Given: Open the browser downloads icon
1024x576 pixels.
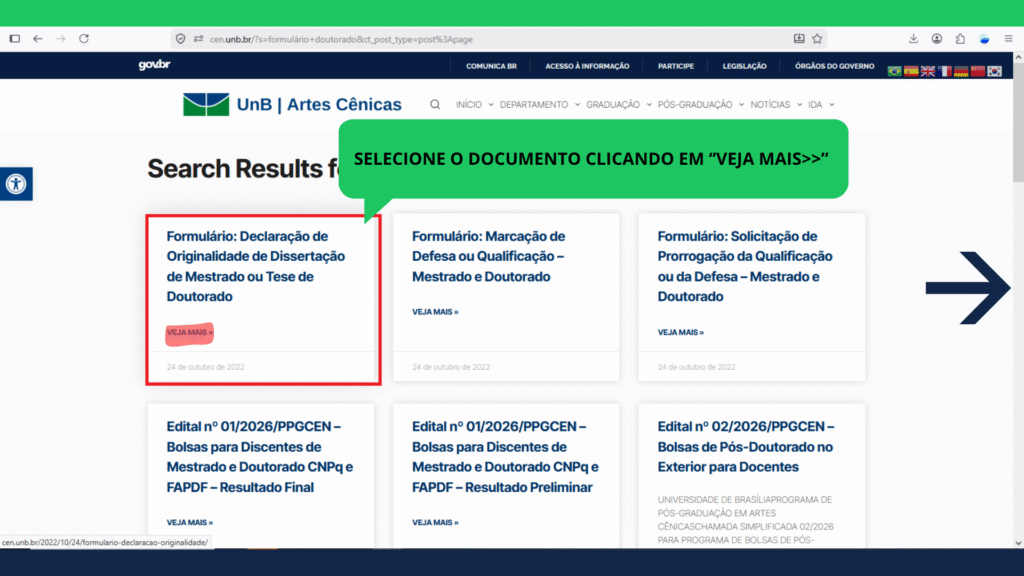Looking at the screenshot, I should [x=913, y=38].
